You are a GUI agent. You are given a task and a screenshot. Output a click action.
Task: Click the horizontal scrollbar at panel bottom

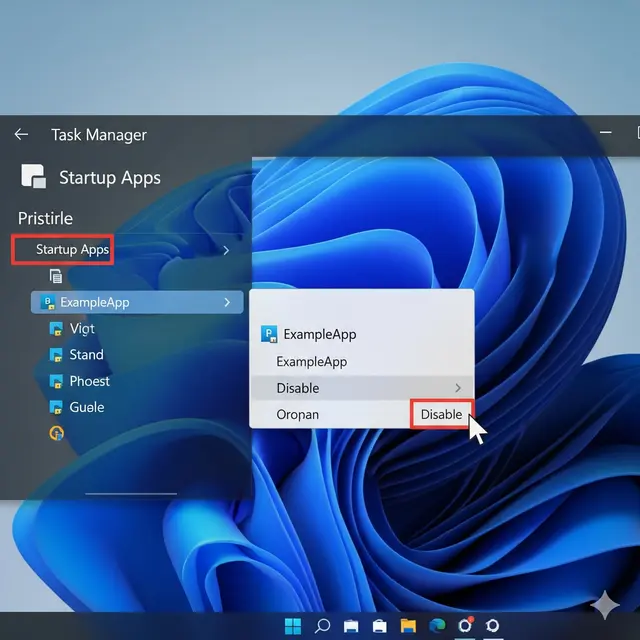coord(131,494)
